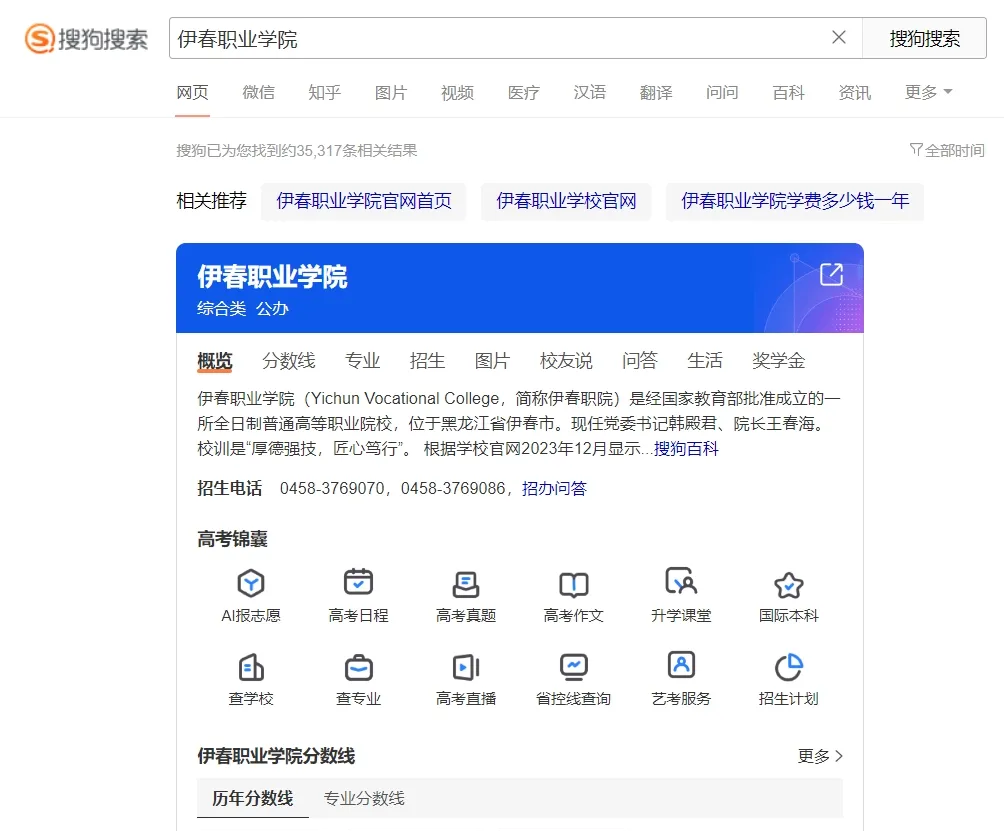Click the AI报志愿 icon
This screenshot has height=831, width=1004.
[250, 583]
